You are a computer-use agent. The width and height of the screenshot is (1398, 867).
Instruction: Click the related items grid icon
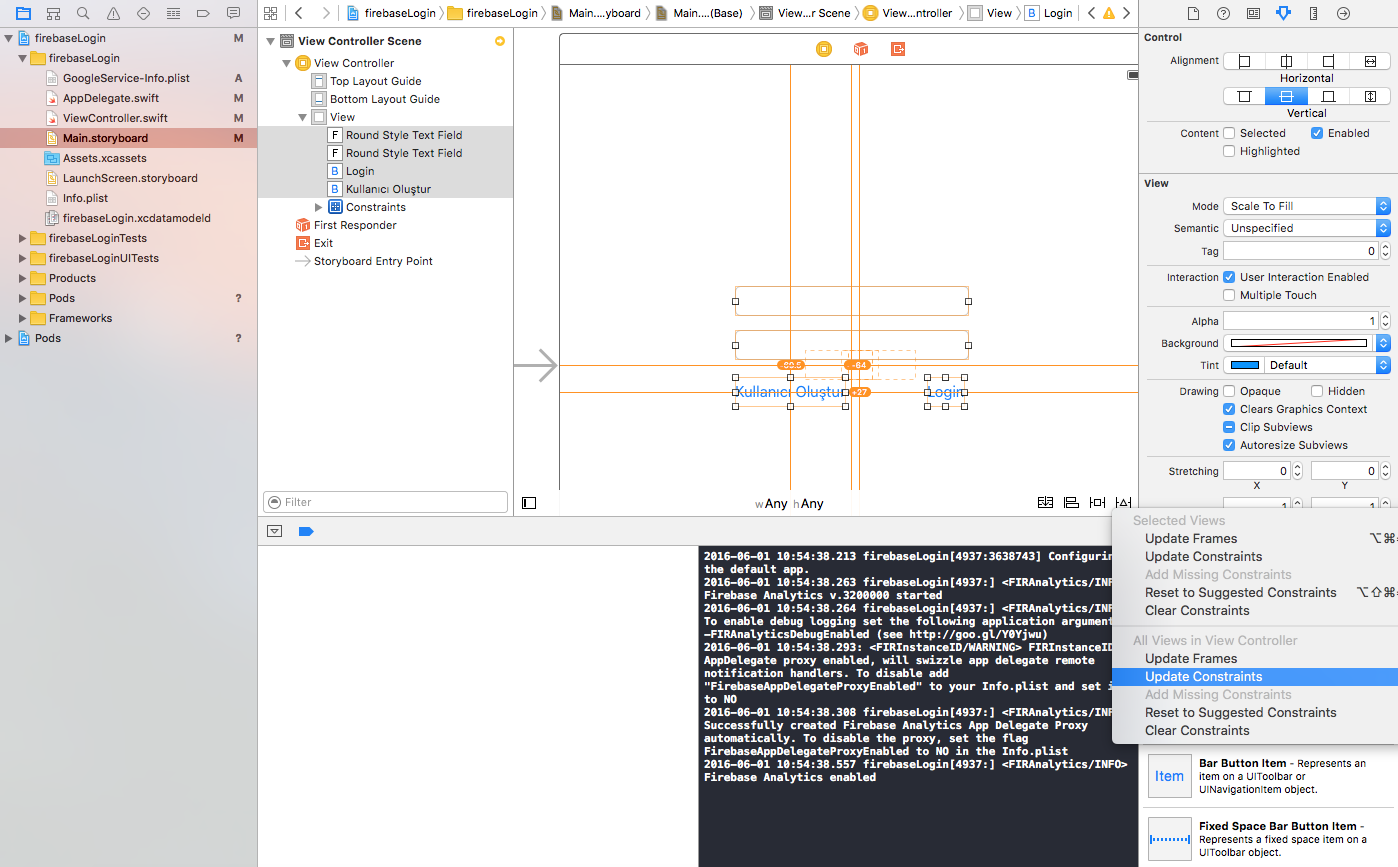[x=270, y=13]
